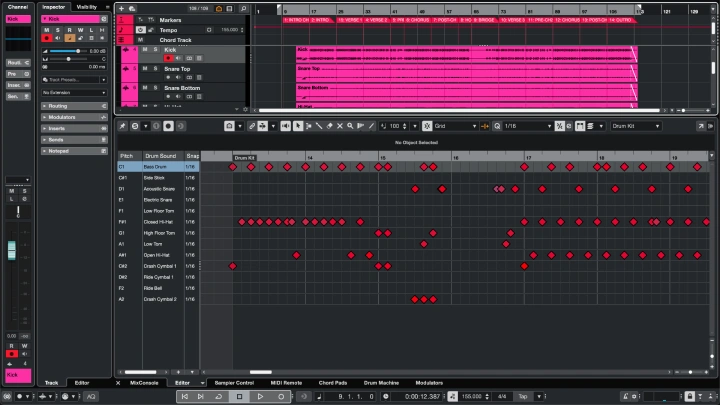The image size is (720, 405).
Task: Select the Object Selection arrow tool
Action: (x=298, y=126)
